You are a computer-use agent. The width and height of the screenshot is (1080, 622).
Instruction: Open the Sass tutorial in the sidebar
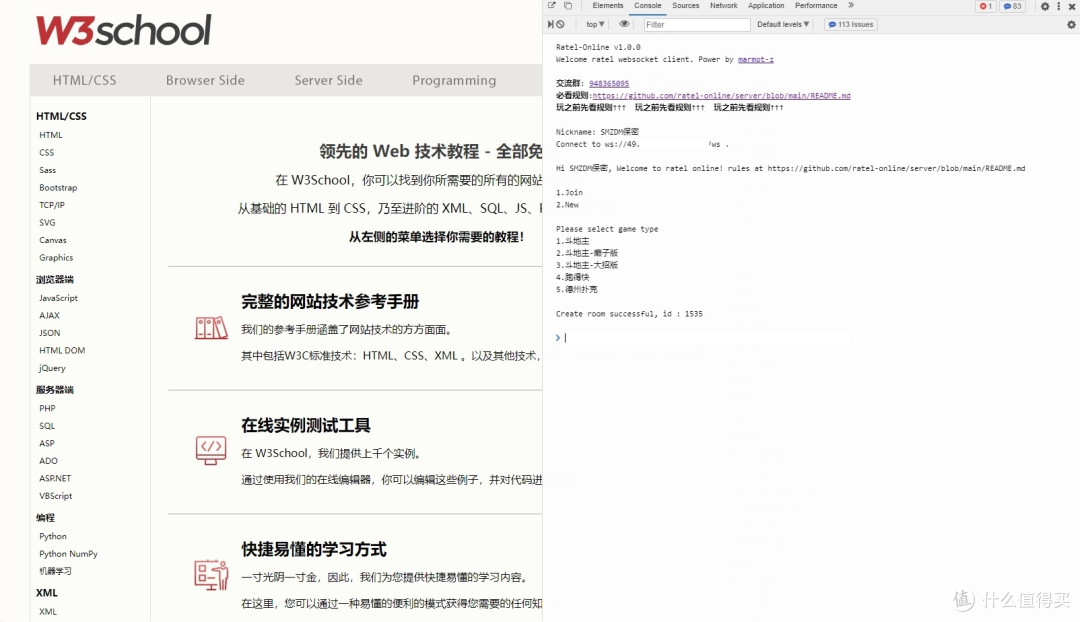[x=48, y=170]
